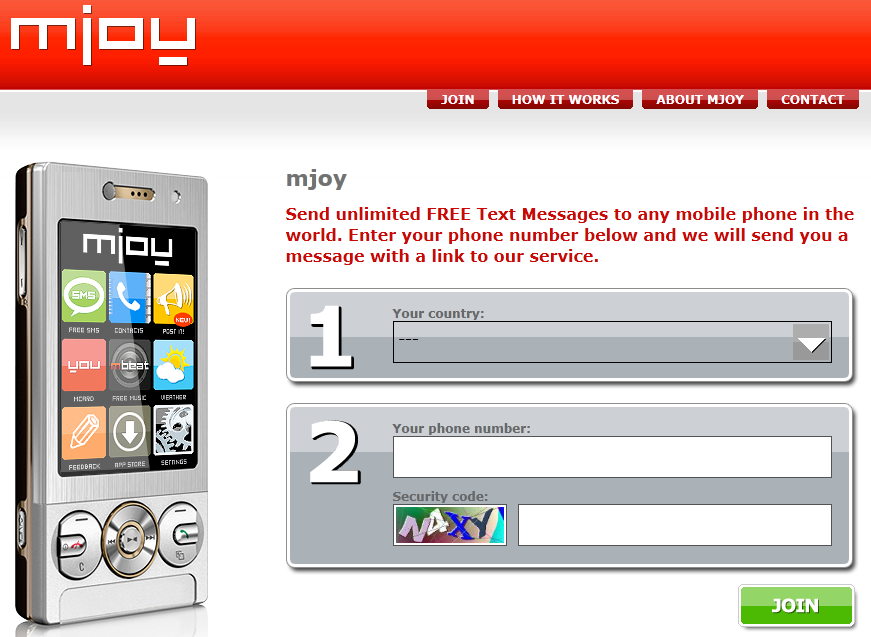Click the orange Feedback pencil icon
Image resolution: width=871 pixels, height=637 pixels.
(84, 433)
